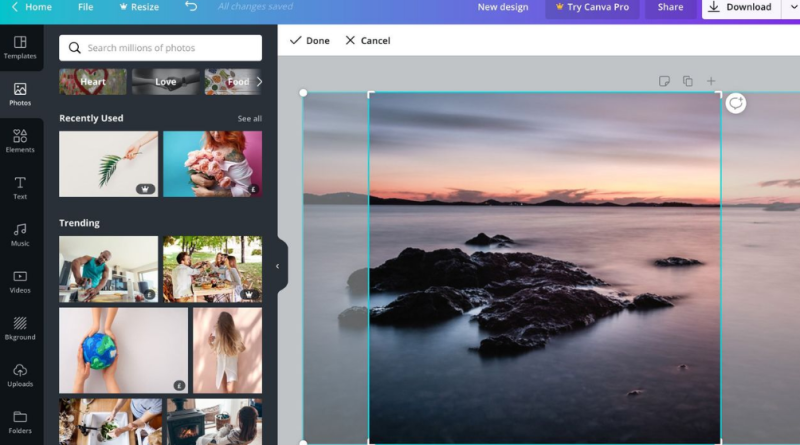Image resolution: width=800 pixels, height=445 pixels.
Task: Open the Templates sidebar panel
Action: 20,47
